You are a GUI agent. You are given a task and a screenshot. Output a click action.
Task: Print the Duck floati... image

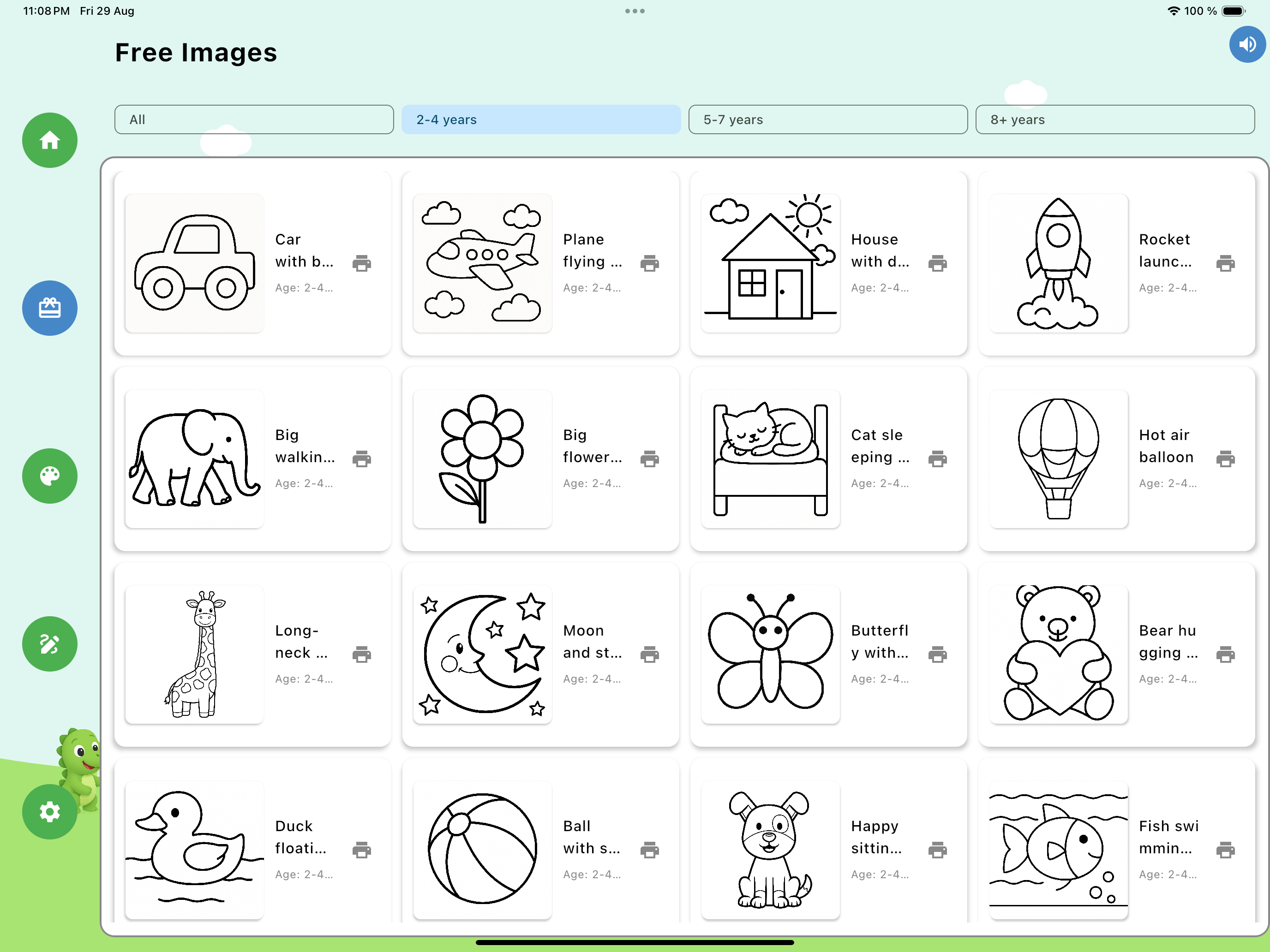[362, 850]
